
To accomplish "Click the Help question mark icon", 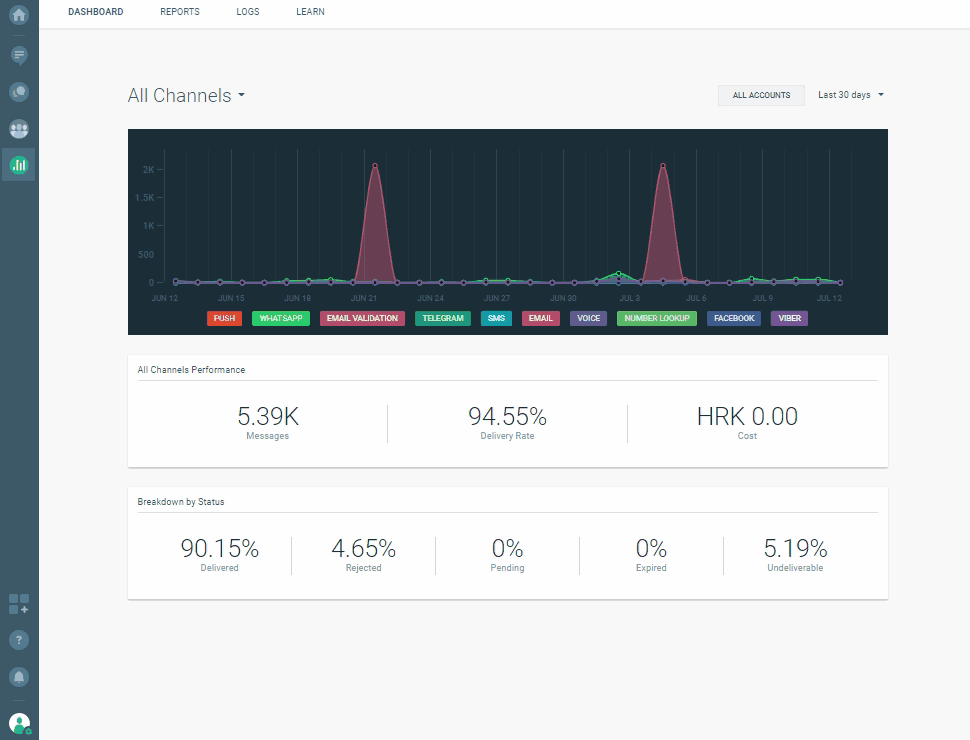I will pos(18,640).
